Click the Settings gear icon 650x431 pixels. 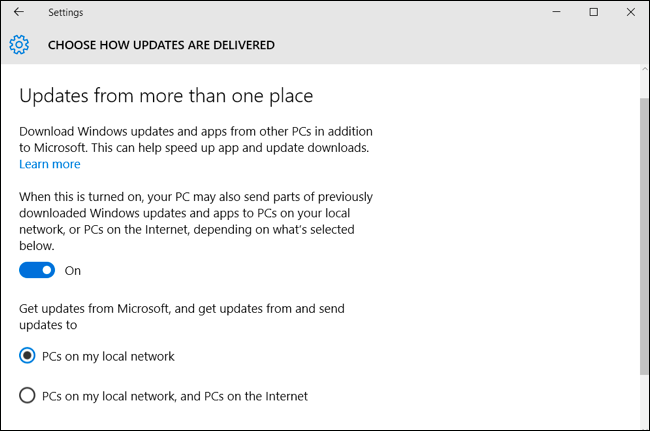[x=19, y=45]
